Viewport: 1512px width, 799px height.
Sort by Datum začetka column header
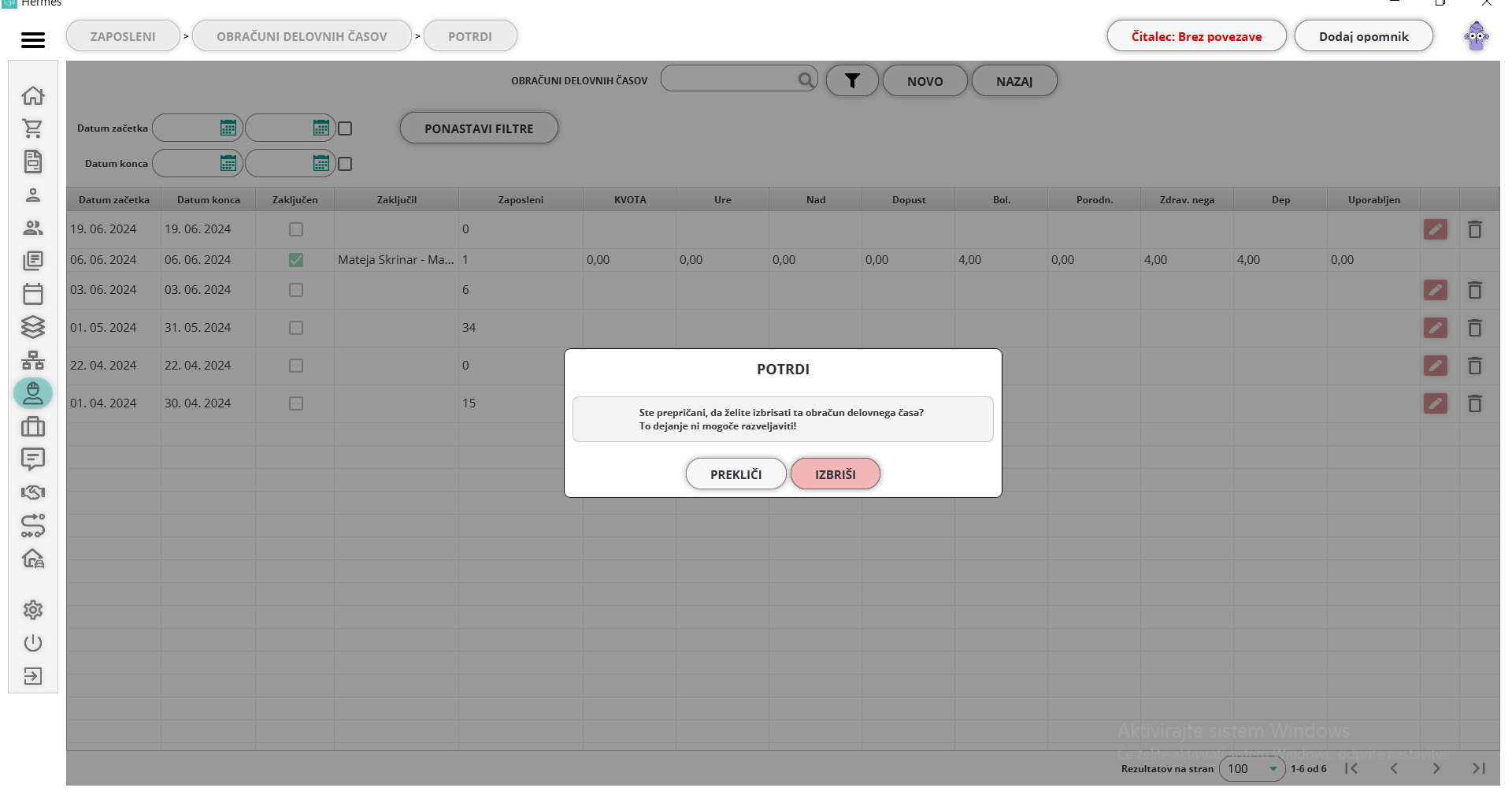(114, 199)
